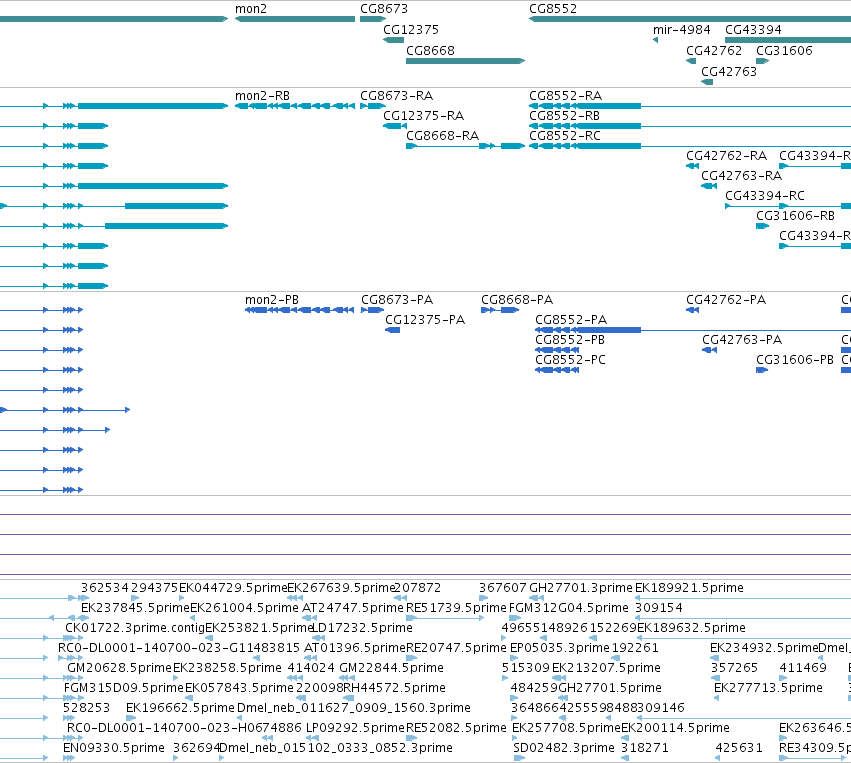Select the EK200114.5prime EST label
851x763 pixels.
click(x=675, y=728)
